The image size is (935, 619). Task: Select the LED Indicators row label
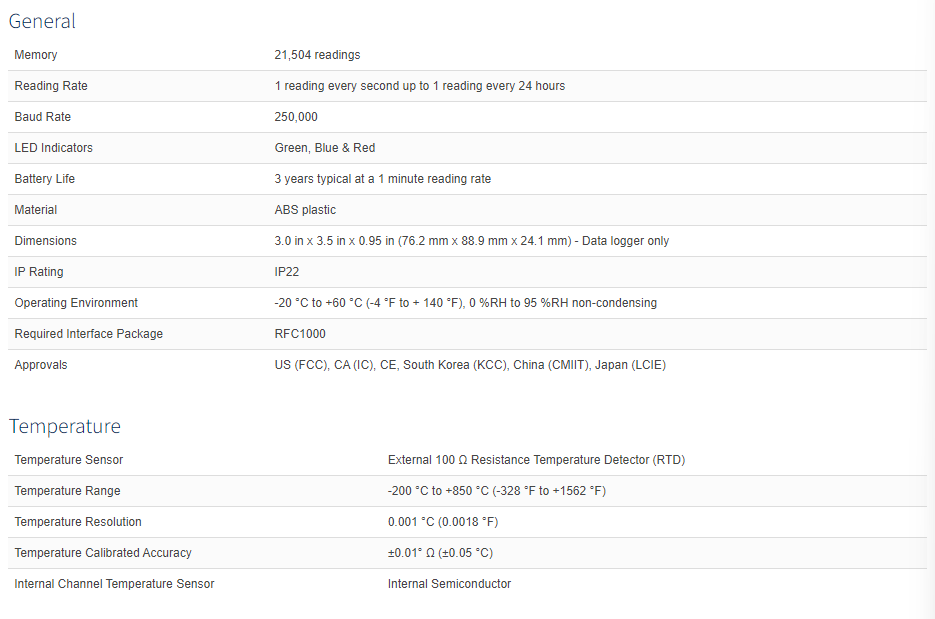[x=54, y=148]
